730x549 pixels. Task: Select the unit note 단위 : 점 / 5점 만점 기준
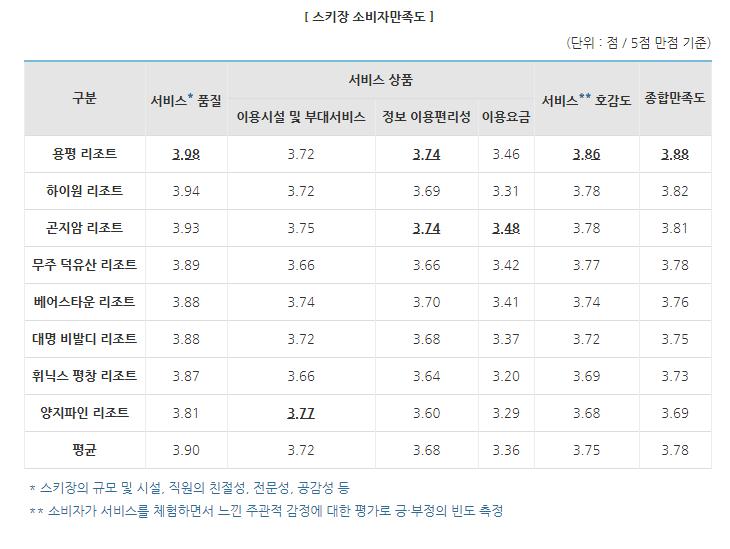pos(638,43)
